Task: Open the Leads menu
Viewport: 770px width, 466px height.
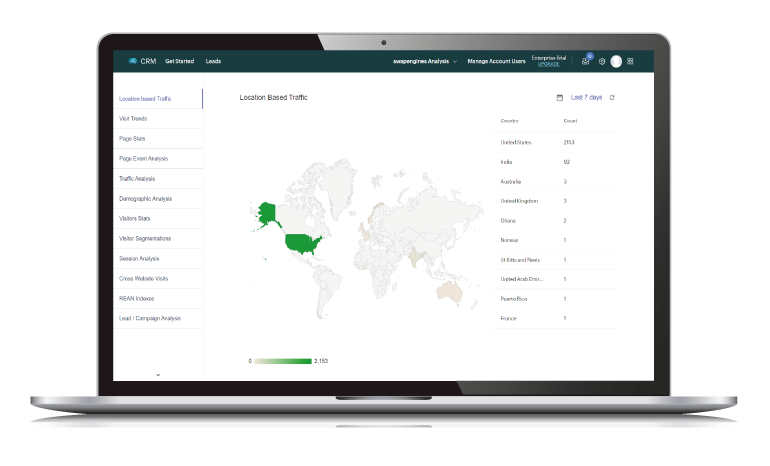Action: [x=213, y=61]
